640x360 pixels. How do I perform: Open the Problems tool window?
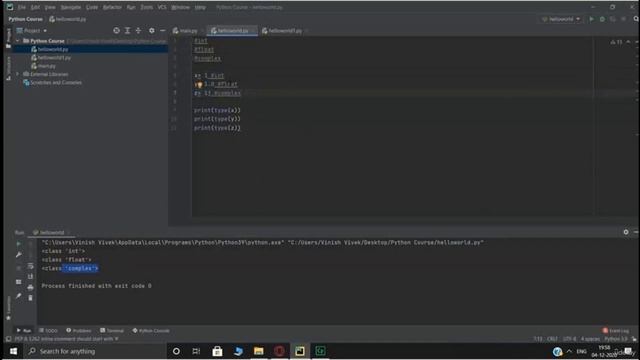click(x=79, y=331)
